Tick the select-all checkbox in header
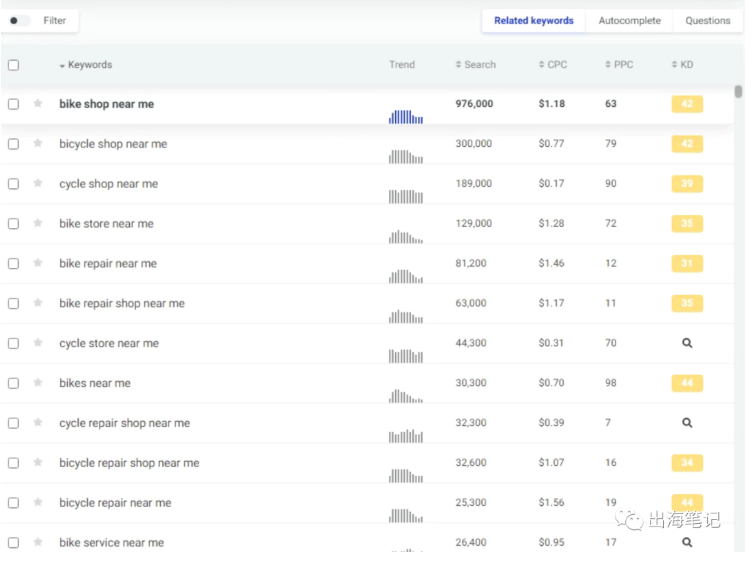Image resolution: width=752 pixels, height=567 pixels. point(13,65)
